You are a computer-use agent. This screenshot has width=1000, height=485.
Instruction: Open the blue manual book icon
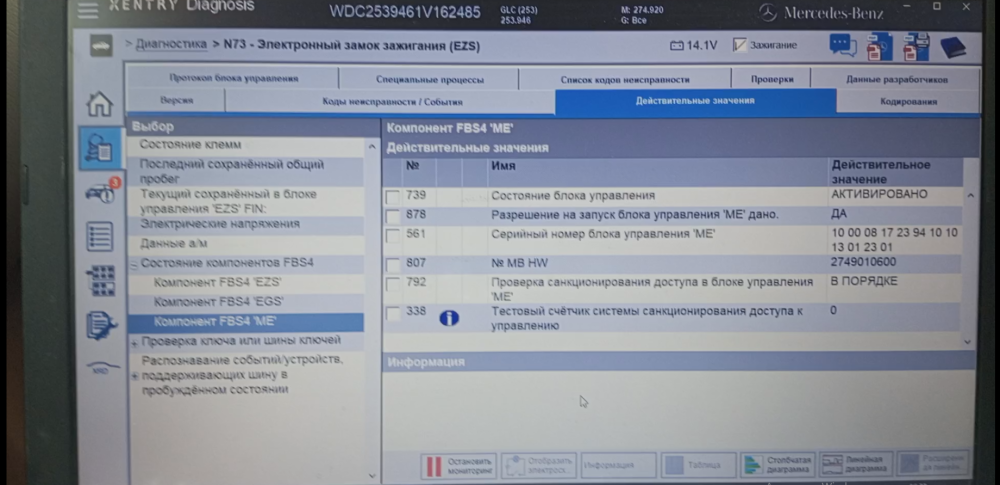(x=953, y=47)
